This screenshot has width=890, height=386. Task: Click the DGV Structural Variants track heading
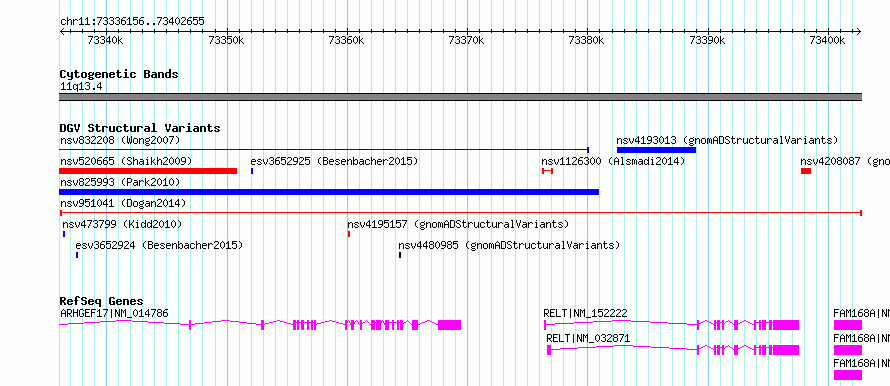click(140, 128)
